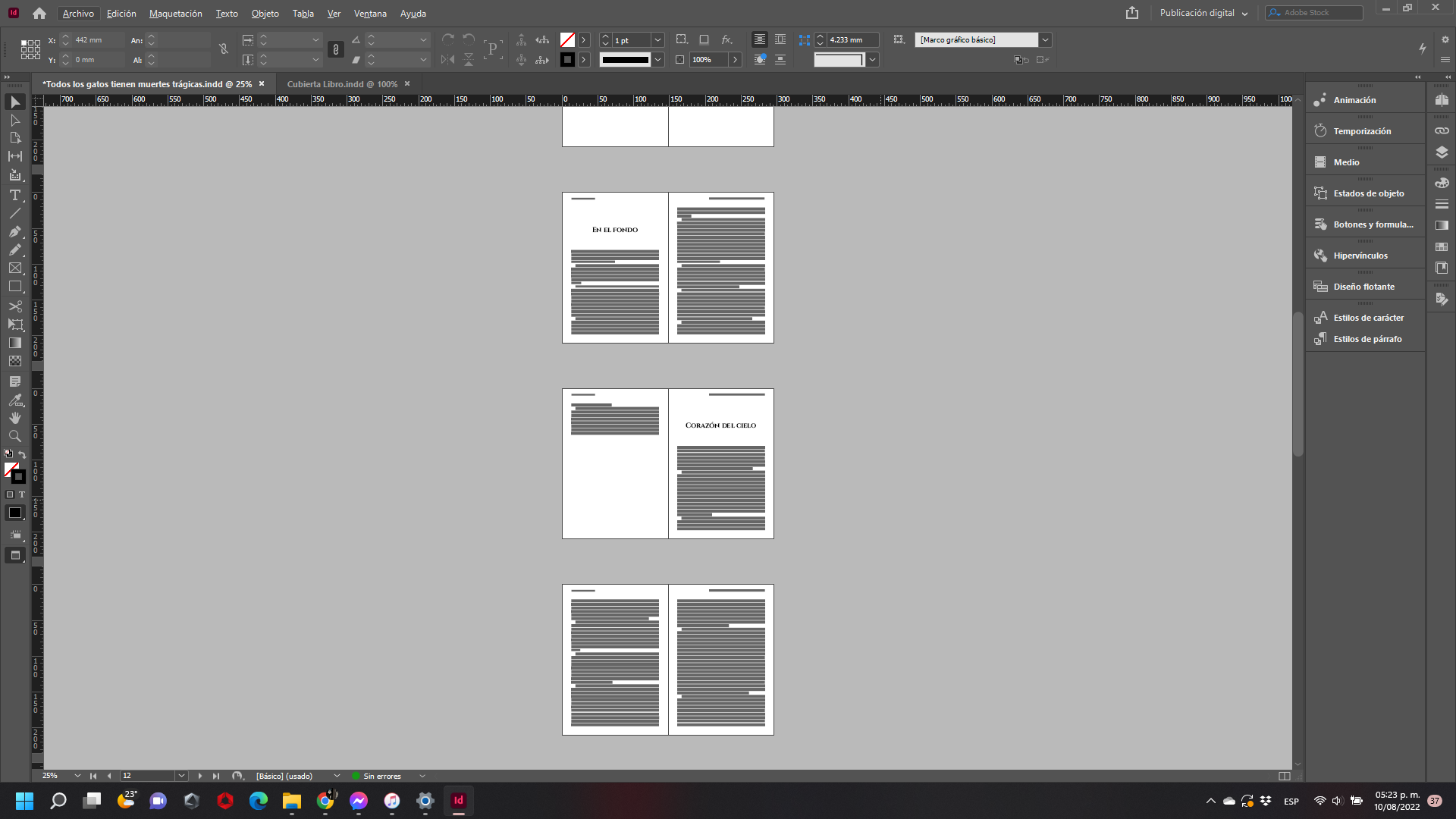
Task: Swap fill and stroke arrow
Action: [22, 454]
